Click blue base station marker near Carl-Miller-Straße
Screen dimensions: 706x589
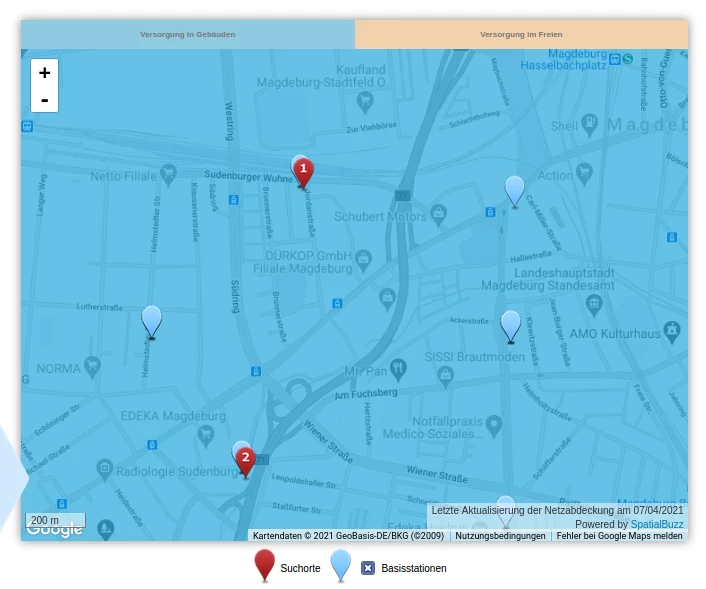pos(515,191)
